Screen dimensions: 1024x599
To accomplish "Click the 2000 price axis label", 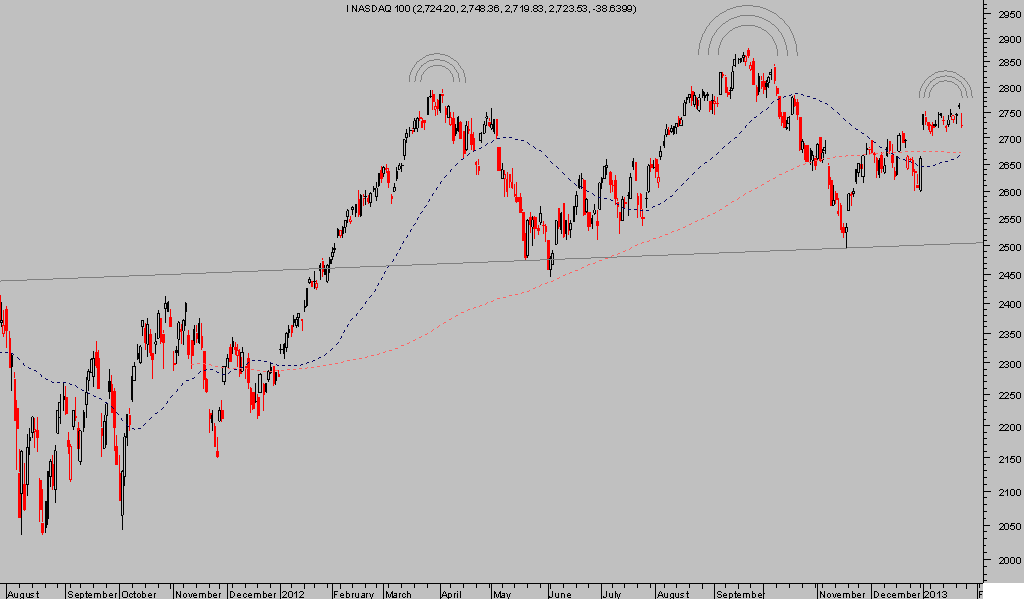I will 1001,561.
